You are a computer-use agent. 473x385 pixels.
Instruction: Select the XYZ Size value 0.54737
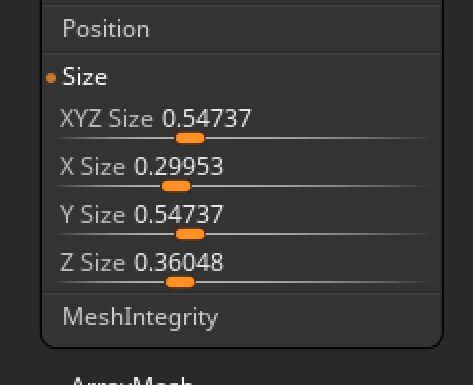[x=206, y=118]
